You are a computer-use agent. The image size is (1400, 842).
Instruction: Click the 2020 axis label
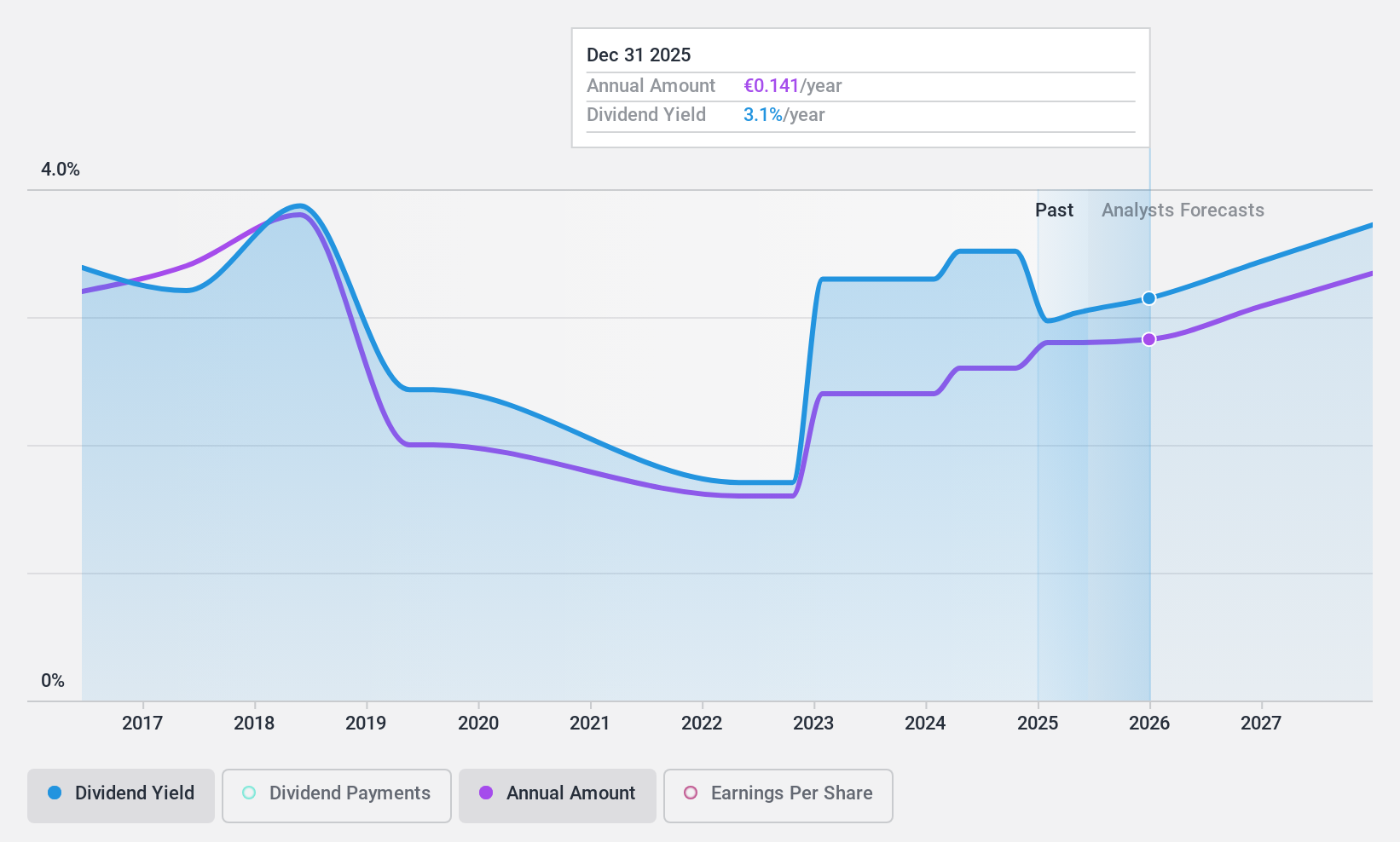click(x=478, y=724)
